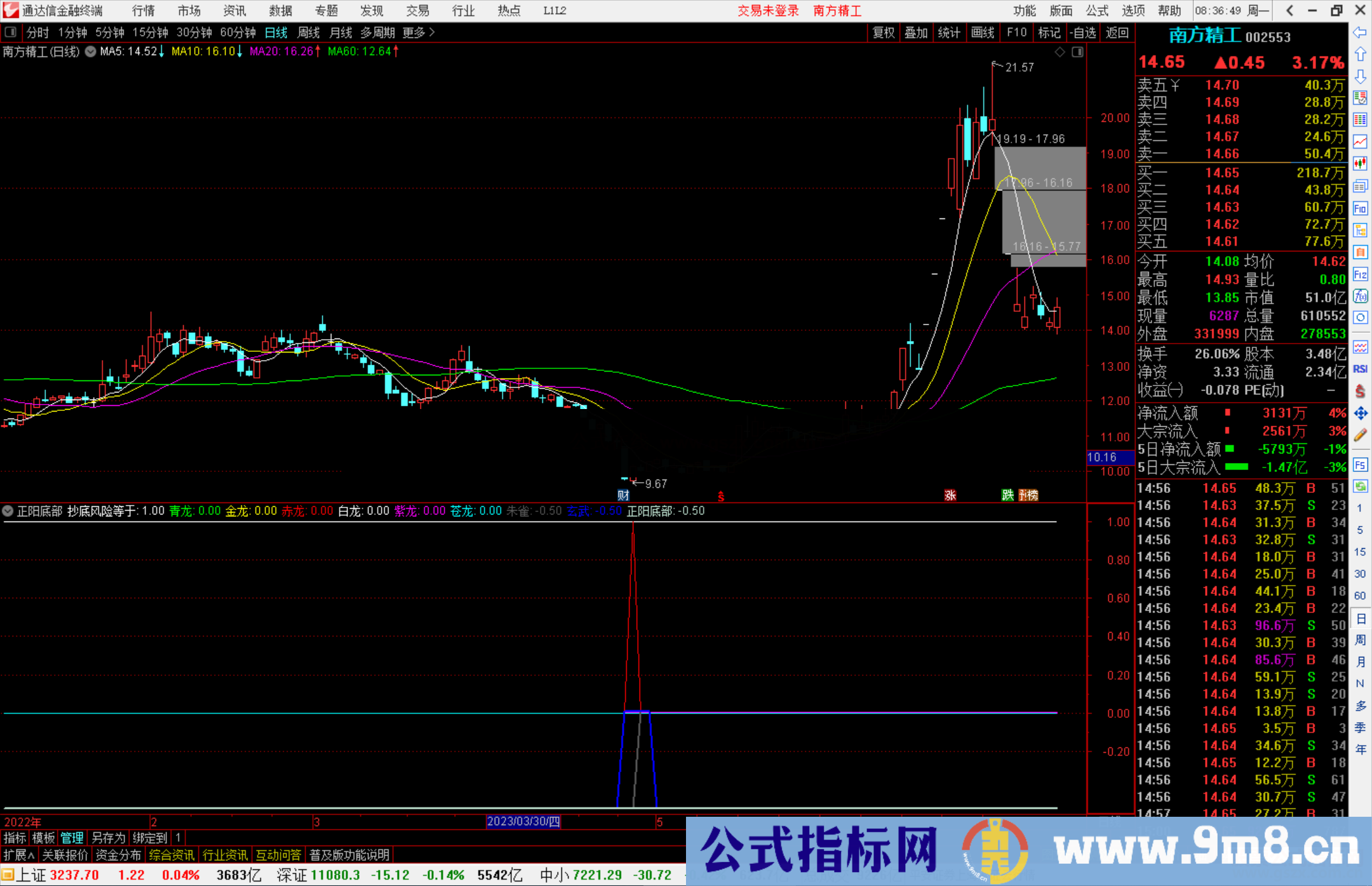This screenshot has height=886, width=1372.
Task: Click 另存为 to save the indicator as
Action: pos(107,838)
